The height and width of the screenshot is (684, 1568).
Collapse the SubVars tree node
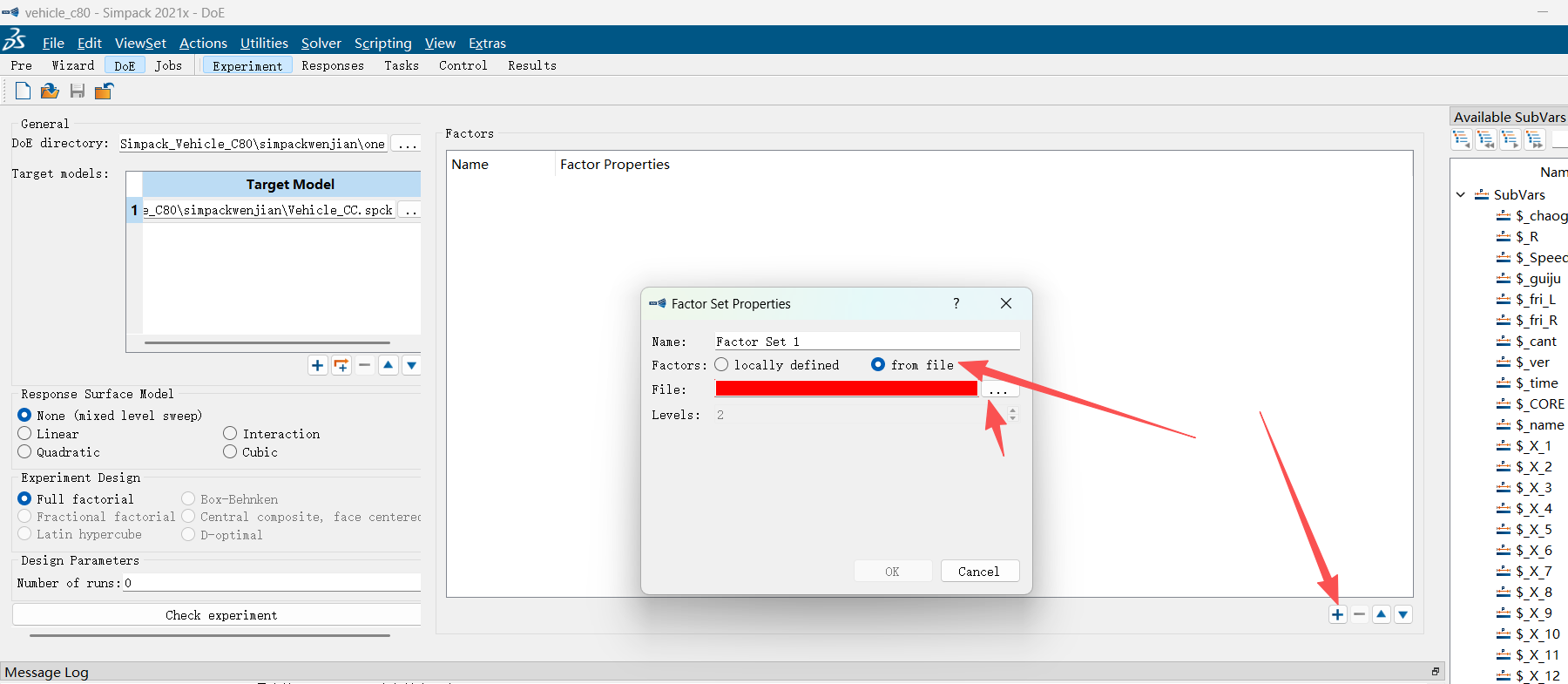[x=1461, y=195]
